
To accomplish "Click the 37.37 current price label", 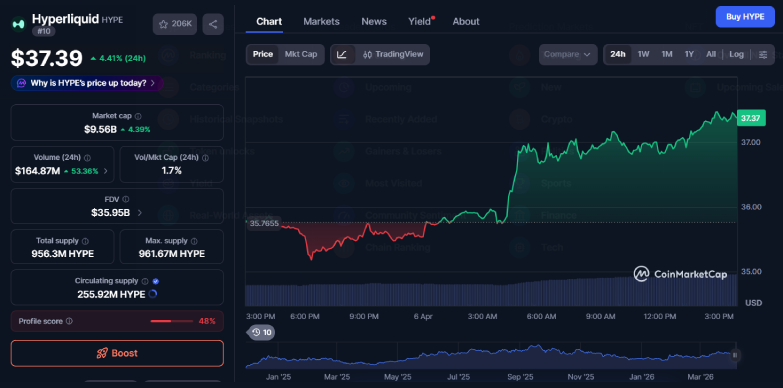I will [751, 118].
